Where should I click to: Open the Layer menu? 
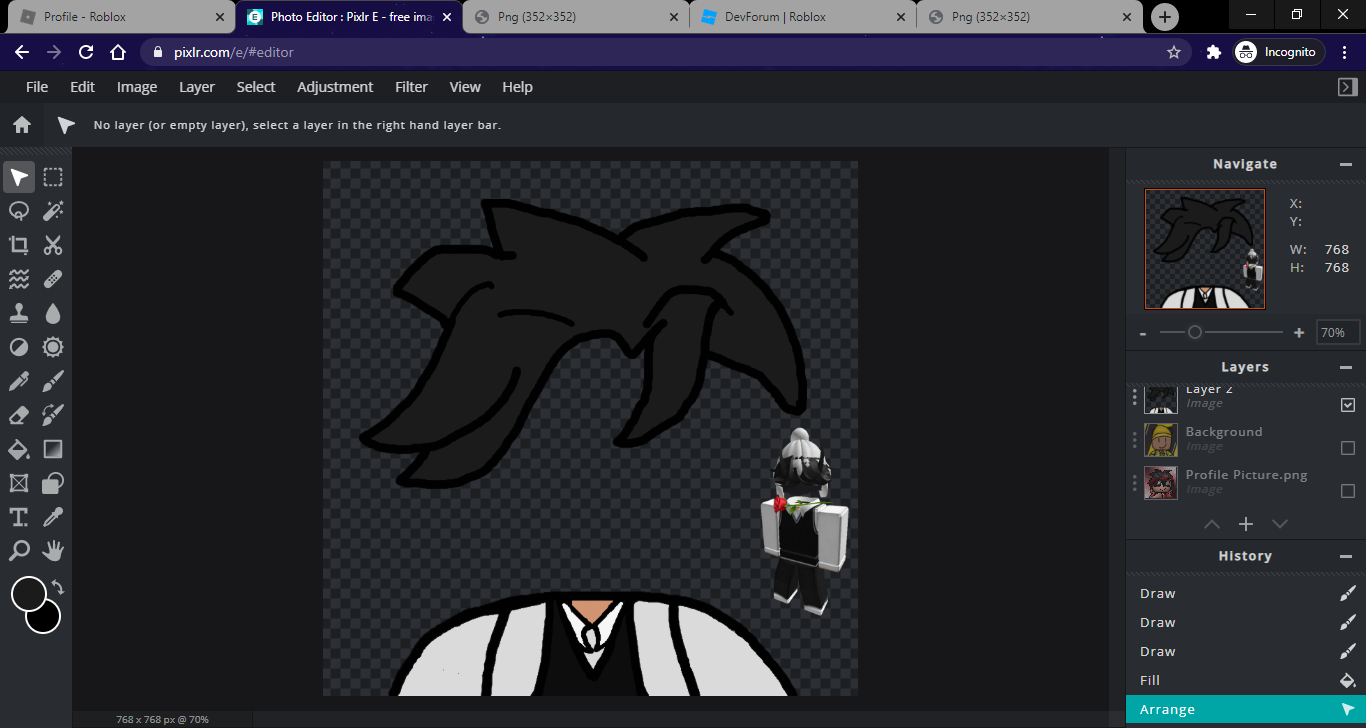click(x=197, y=87)
